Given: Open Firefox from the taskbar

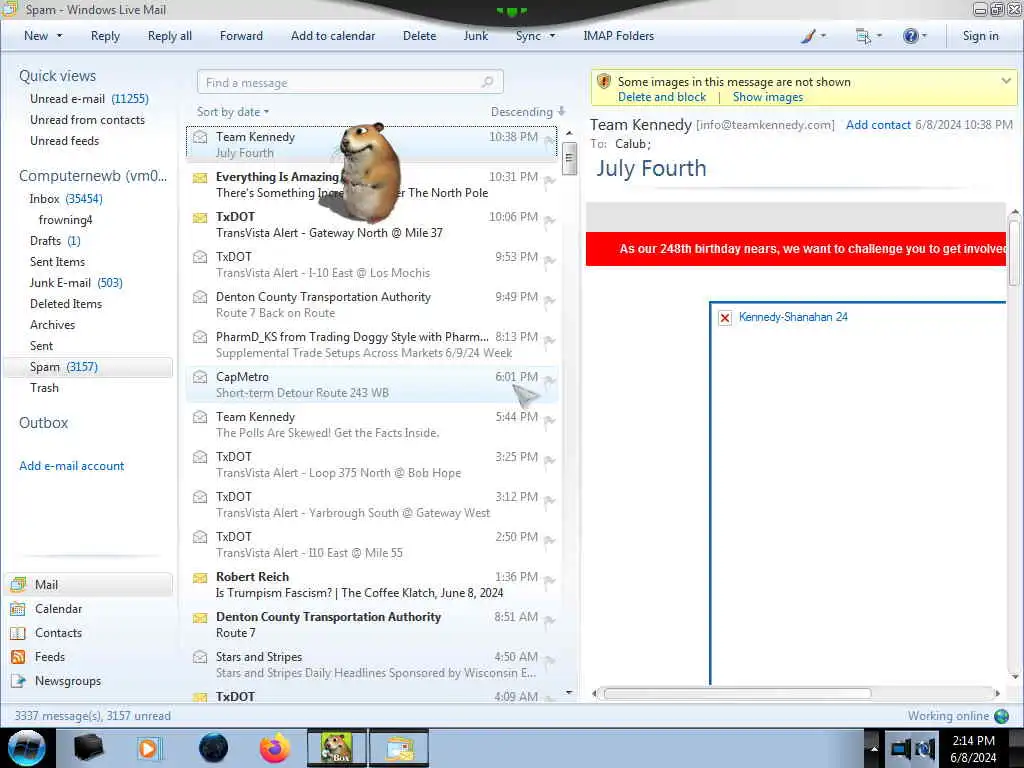Looking at the screenshot, I should 275,748.
